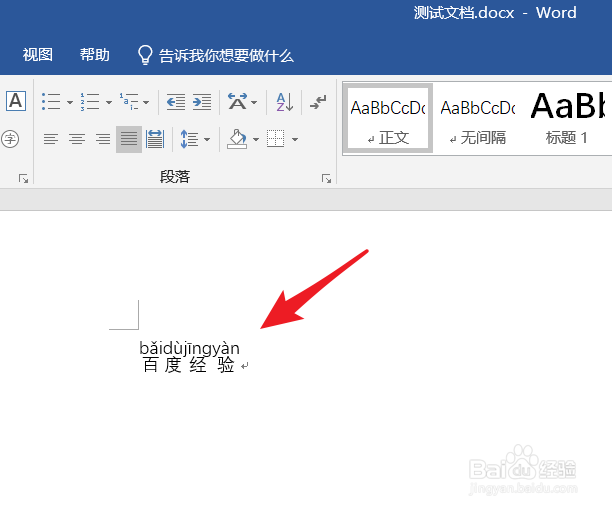Click the character border A icon

pos(16,101)
